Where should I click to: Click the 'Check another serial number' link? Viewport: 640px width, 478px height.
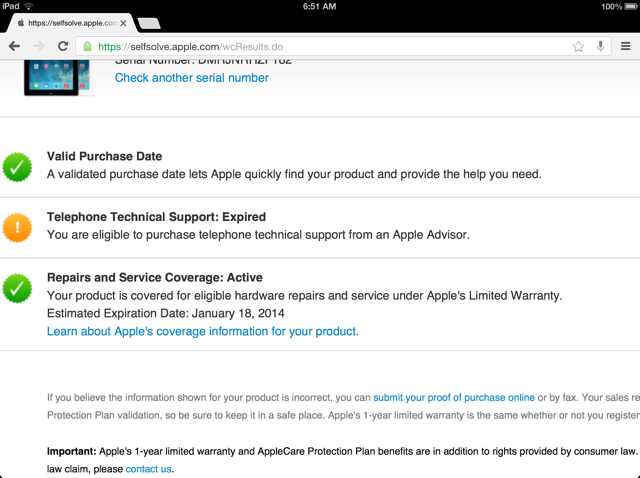click(x=191, y=78)
